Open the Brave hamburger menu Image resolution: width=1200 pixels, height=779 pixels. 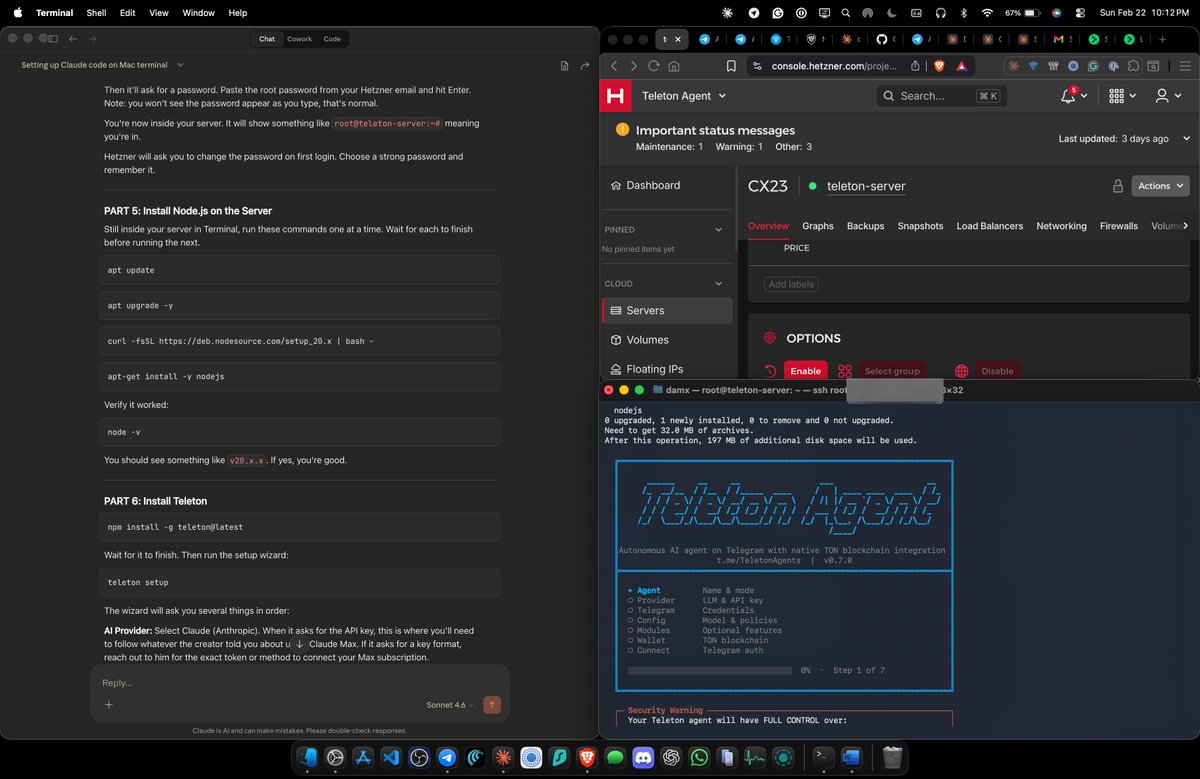(x=1184, y=66)
